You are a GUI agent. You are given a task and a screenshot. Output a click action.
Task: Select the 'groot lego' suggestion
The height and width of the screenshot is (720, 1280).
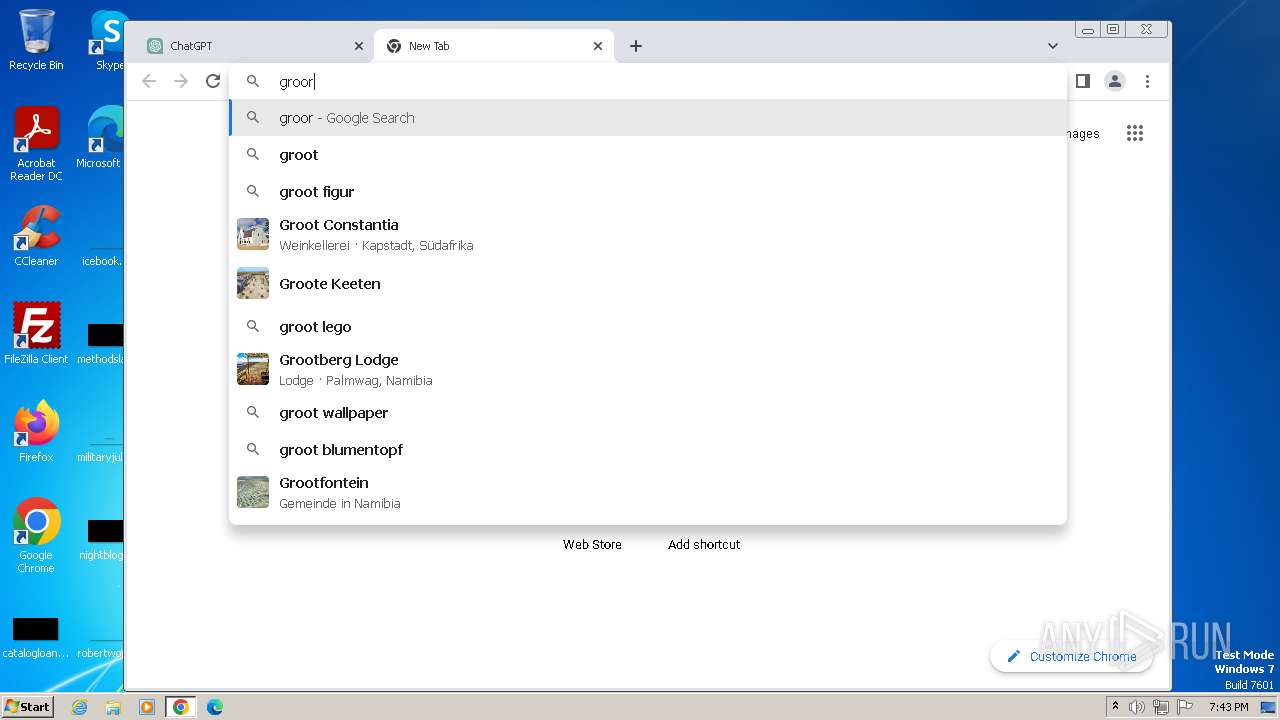pyautogui.click(x=647, y=327)
